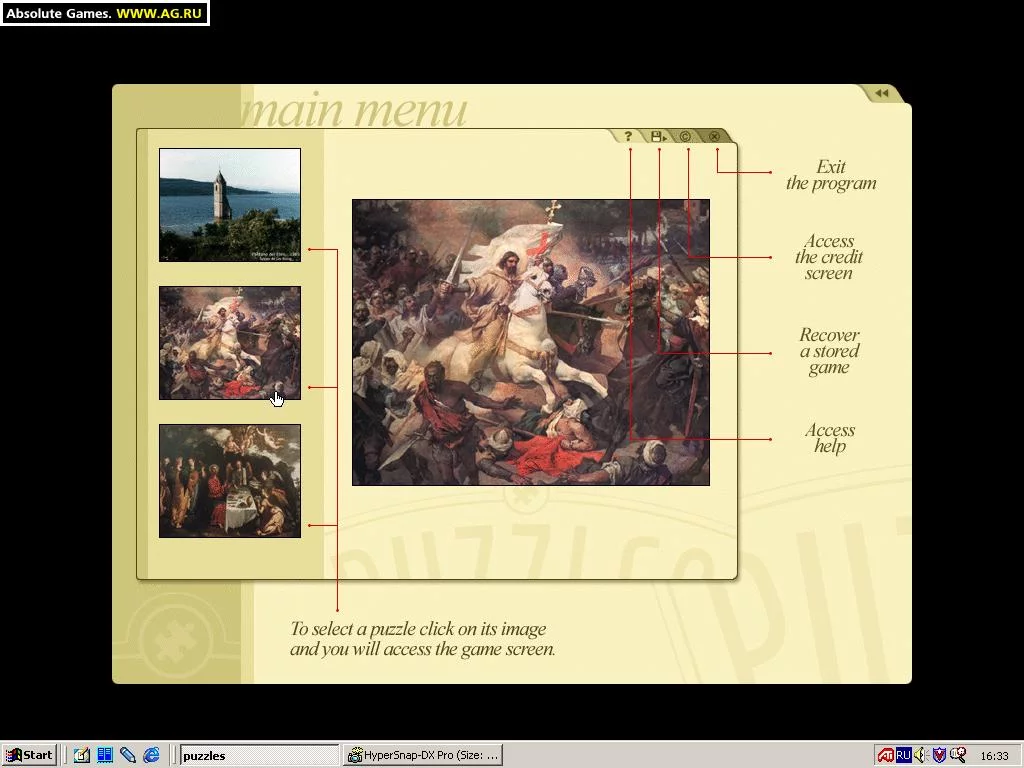Screen dimensions: 1024x768
Task: Launch the blue pen quick launch icon
Action: pos(127,755)
